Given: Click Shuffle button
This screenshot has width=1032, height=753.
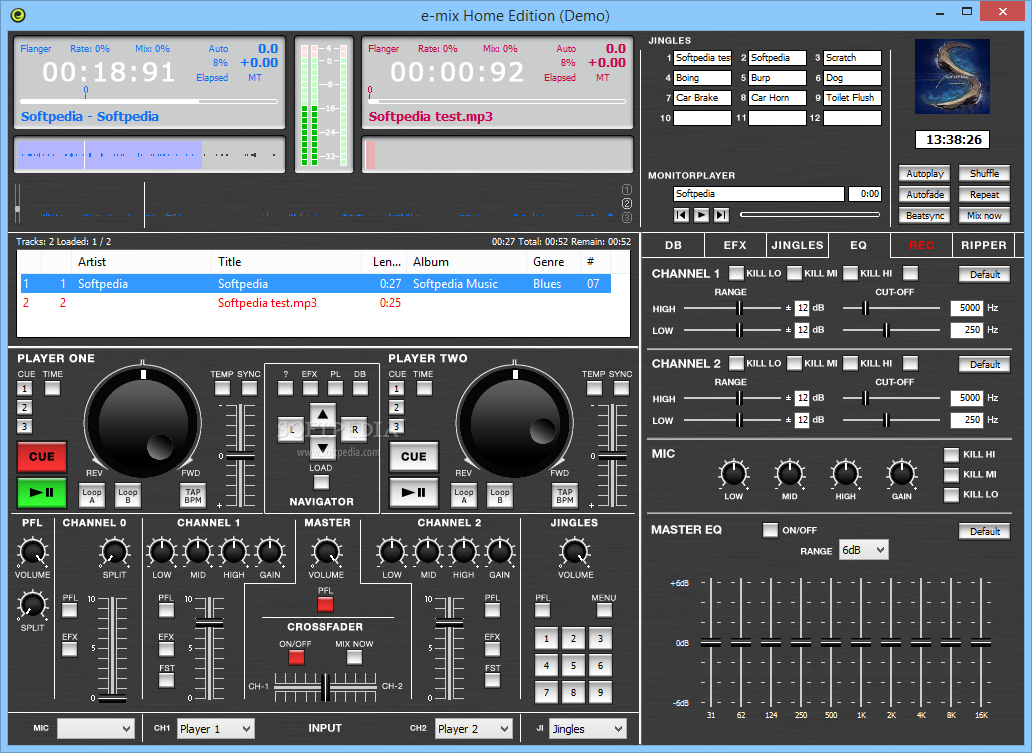Looking at the screenshot, I should point(984,174).
